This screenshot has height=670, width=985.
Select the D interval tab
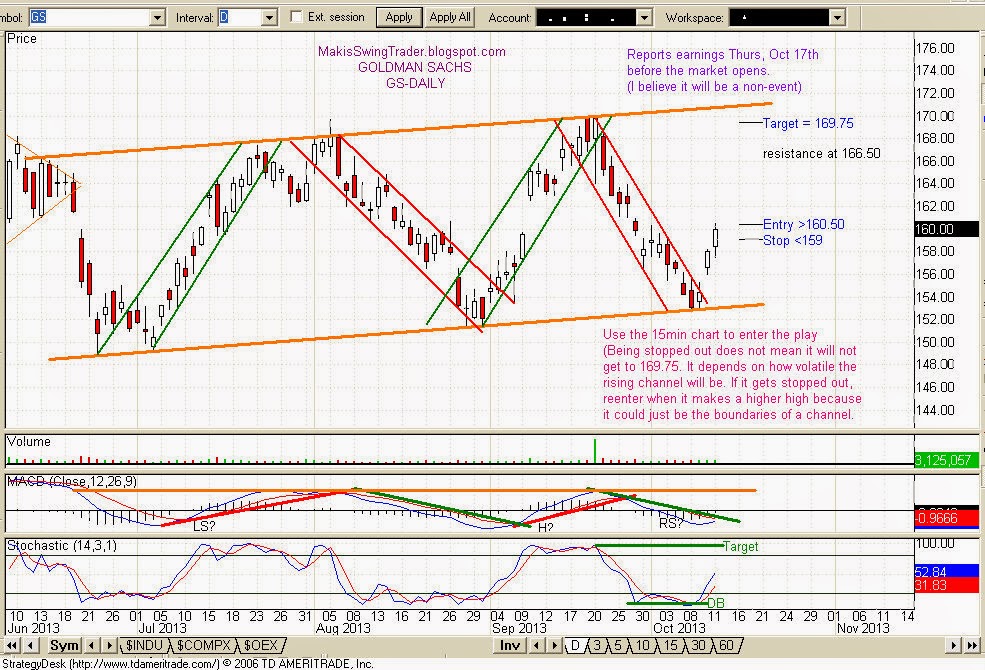click(x=575, y=646)
